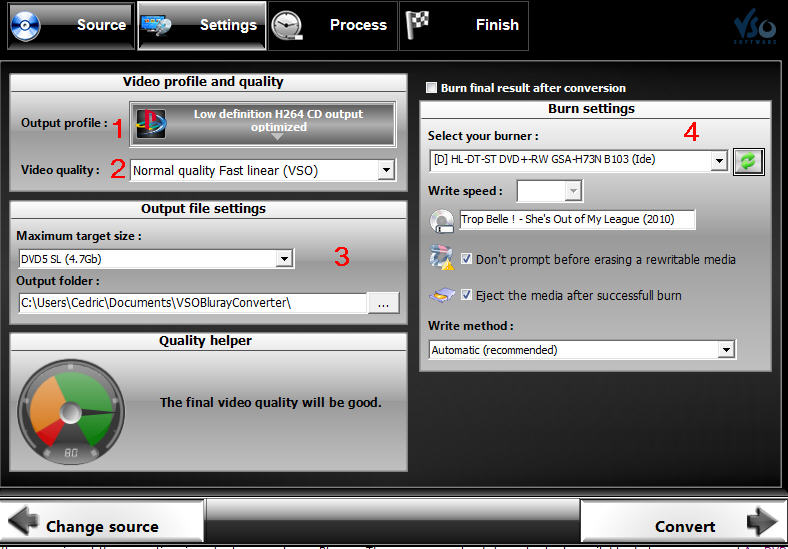
Task: Click the clock icon on Process tab
Action: 287,25
